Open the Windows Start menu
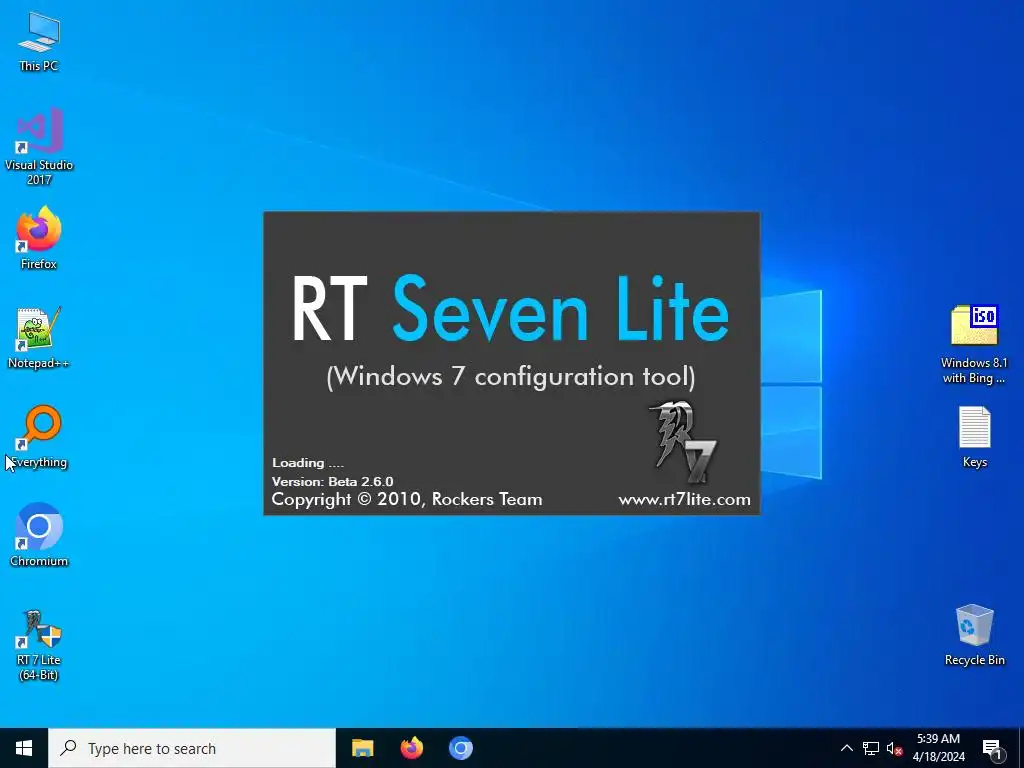Image resolution: width=1024 pixels, height=768 pixels. click(x=24, y=748)
